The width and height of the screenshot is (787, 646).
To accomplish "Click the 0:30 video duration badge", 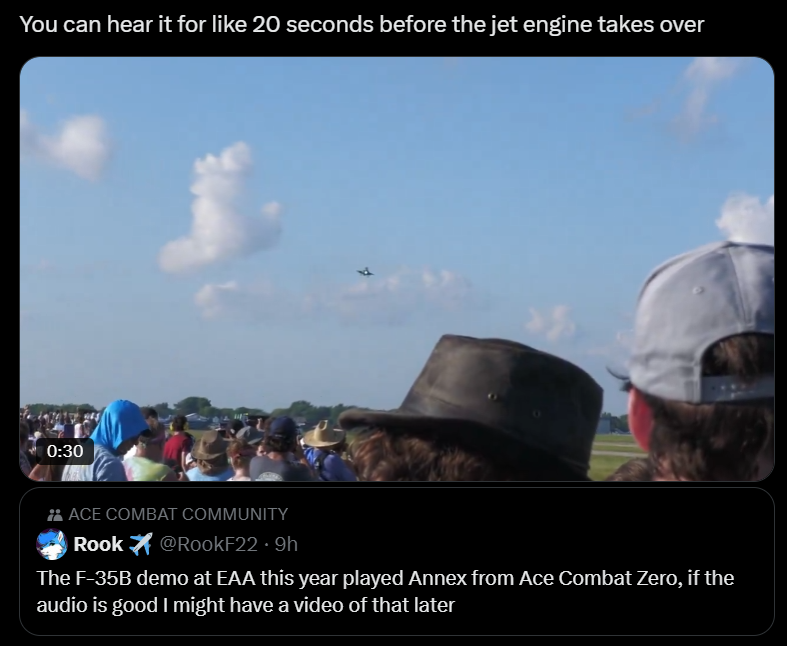I will [x=65, y=451].
